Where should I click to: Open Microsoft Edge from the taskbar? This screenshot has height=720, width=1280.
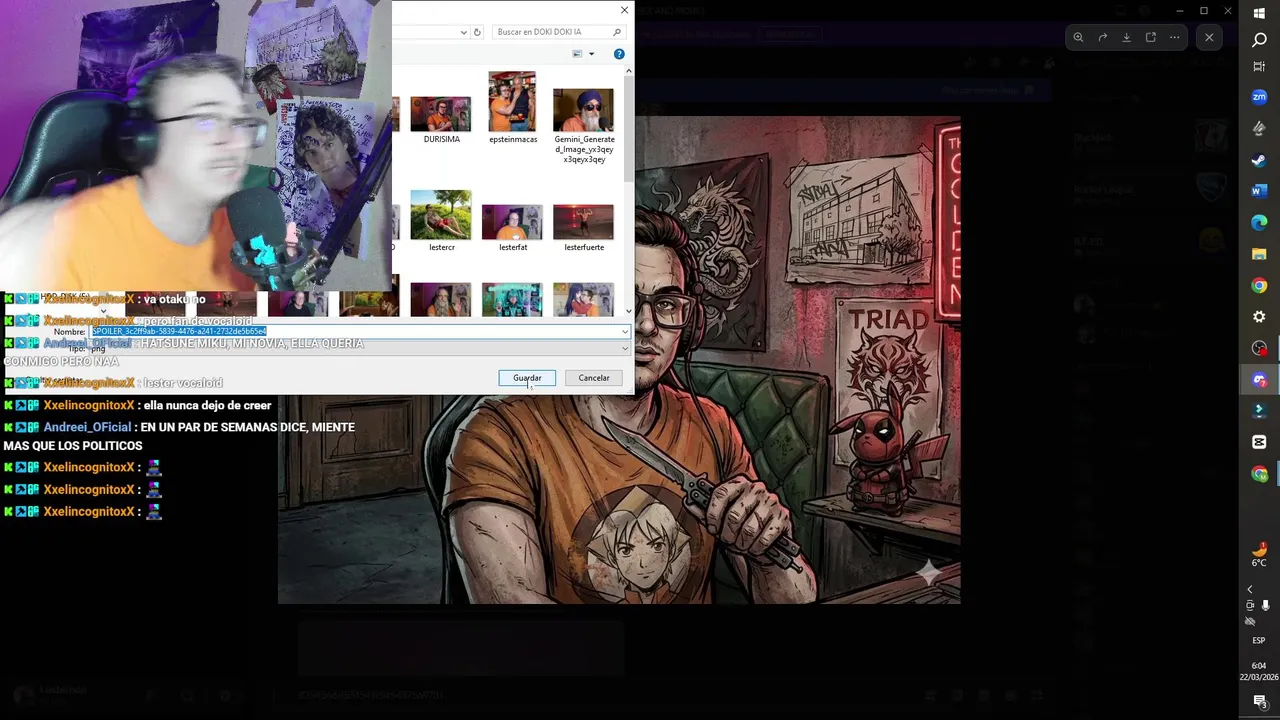tap(1259, 222)
